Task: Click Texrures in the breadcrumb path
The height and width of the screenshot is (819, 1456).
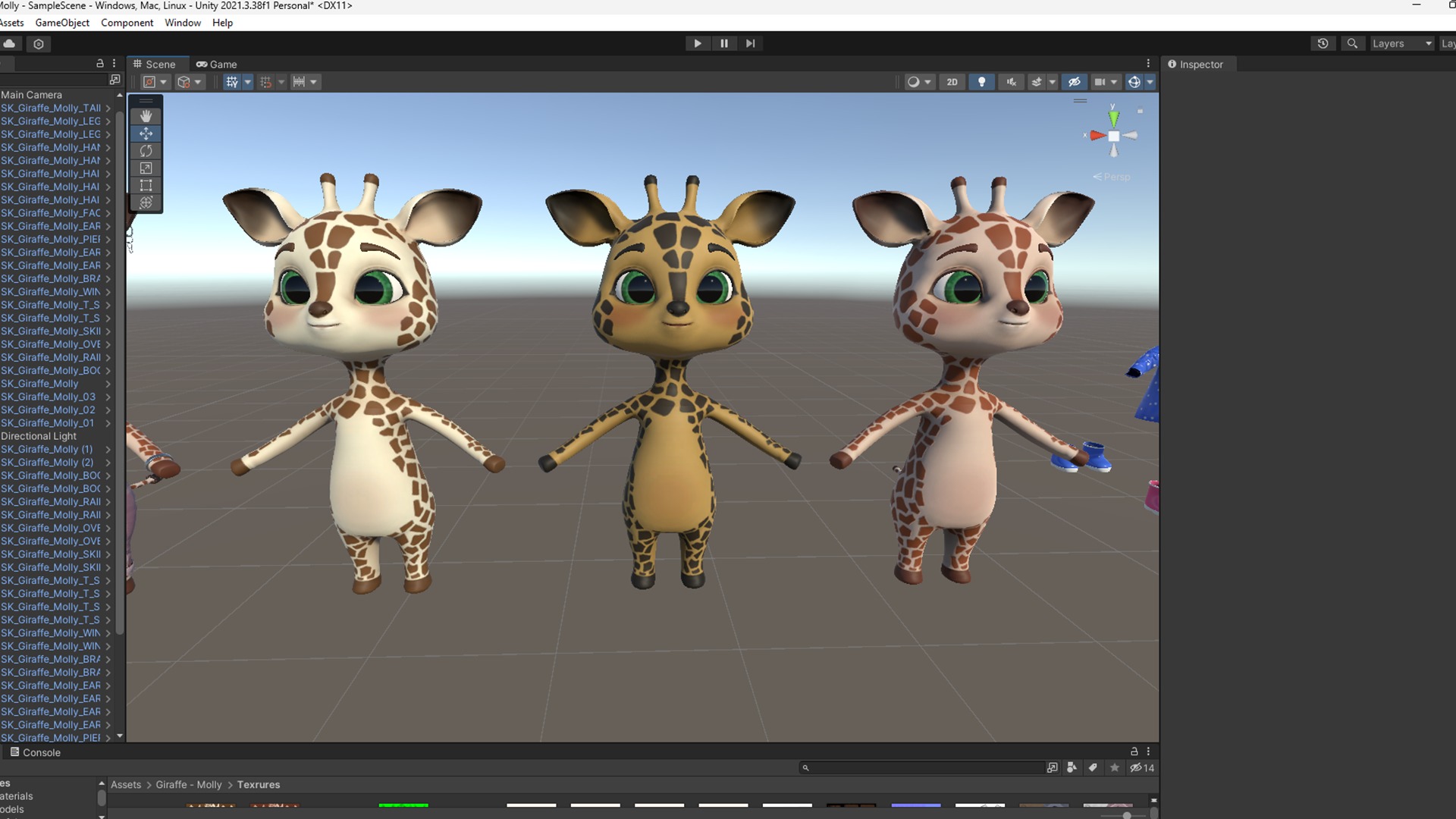Action: click(x=259, y=785)
